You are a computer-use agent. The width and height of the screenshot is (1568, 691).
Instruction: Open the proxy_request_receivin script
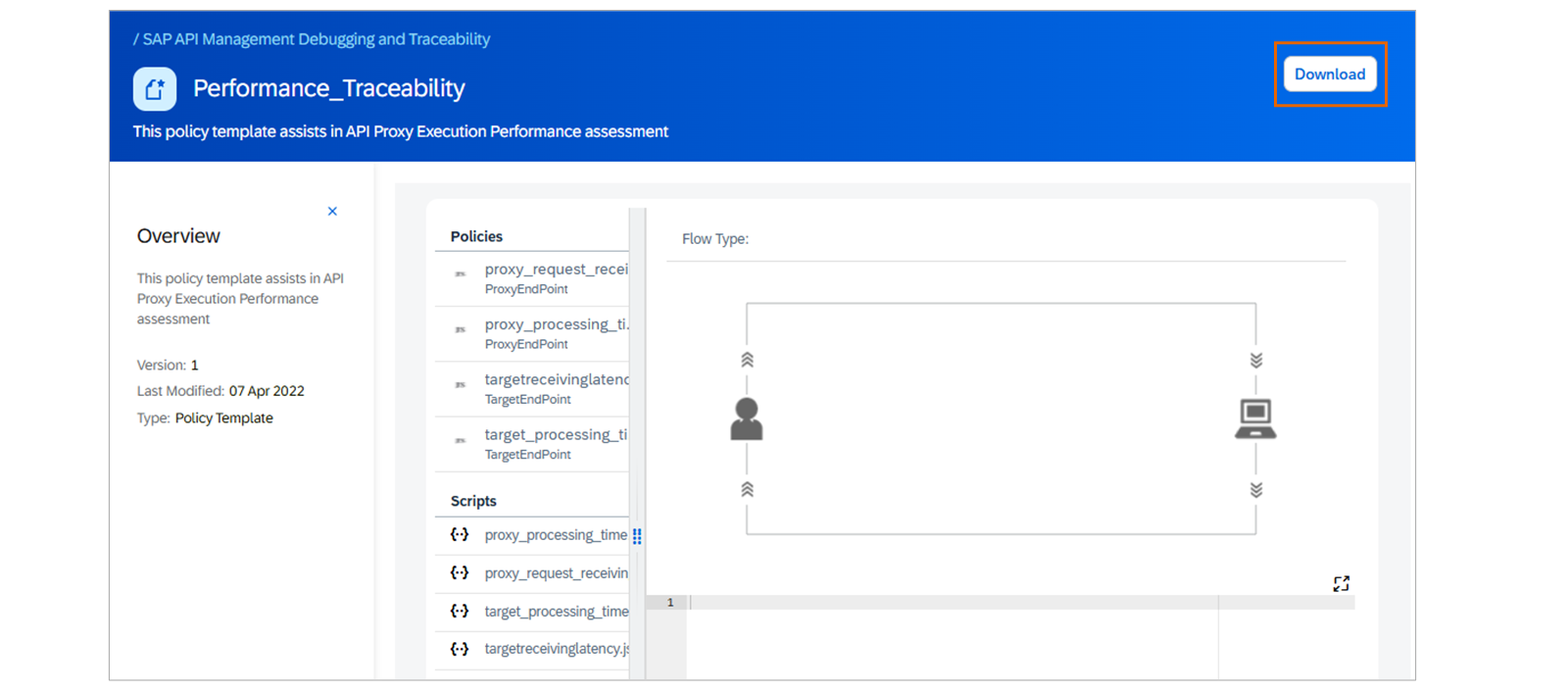(532, 573)
